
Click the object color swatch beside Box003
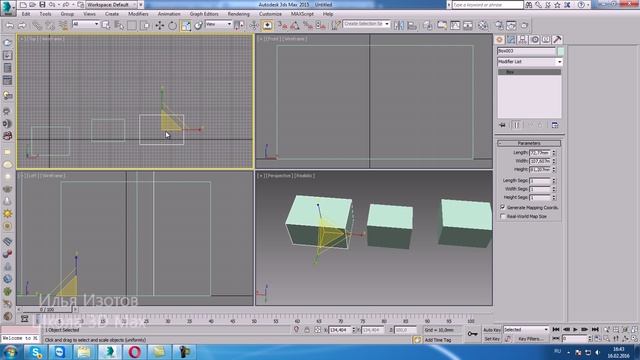560,51
